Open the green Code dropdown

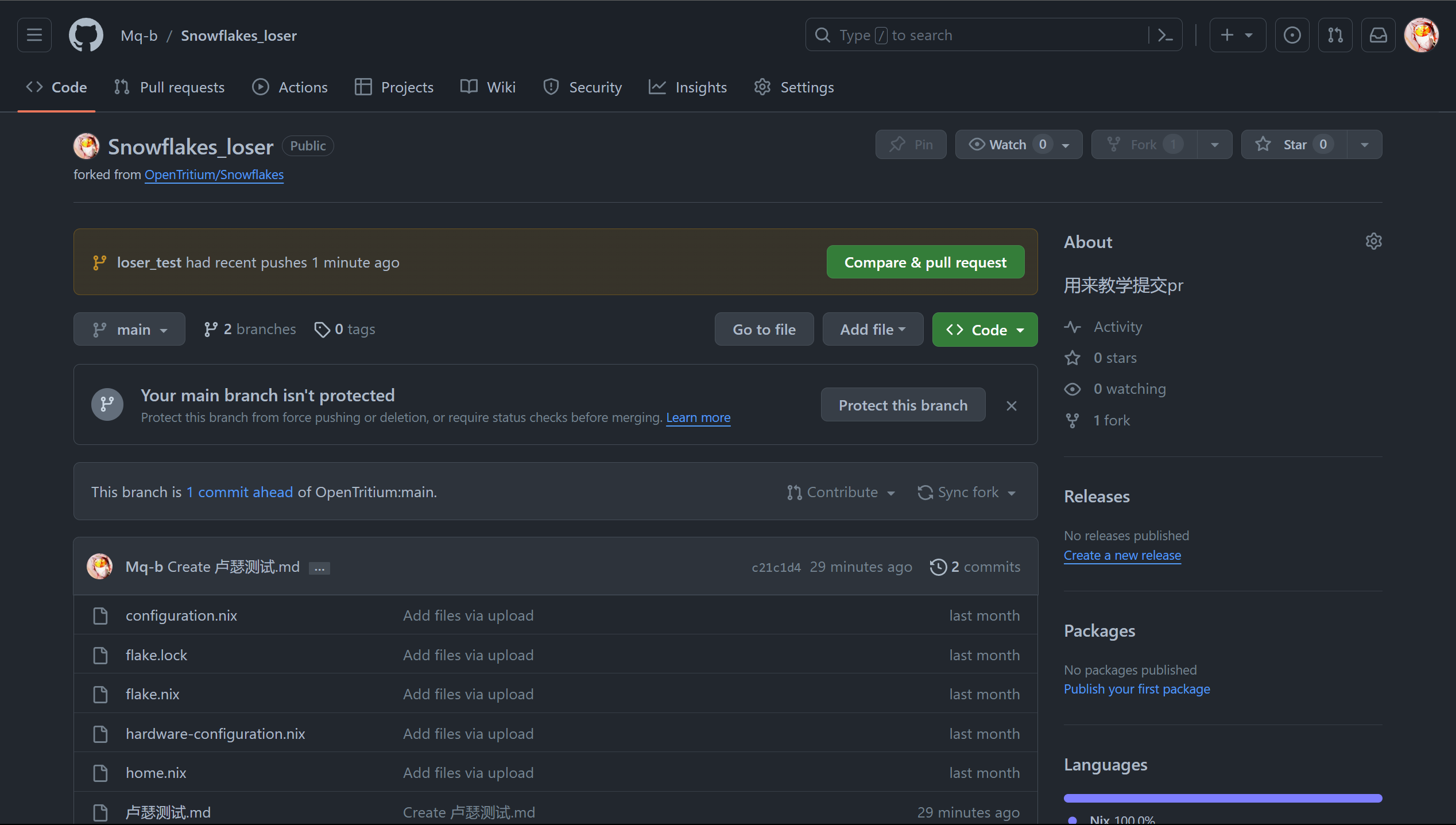pos(985,330)
